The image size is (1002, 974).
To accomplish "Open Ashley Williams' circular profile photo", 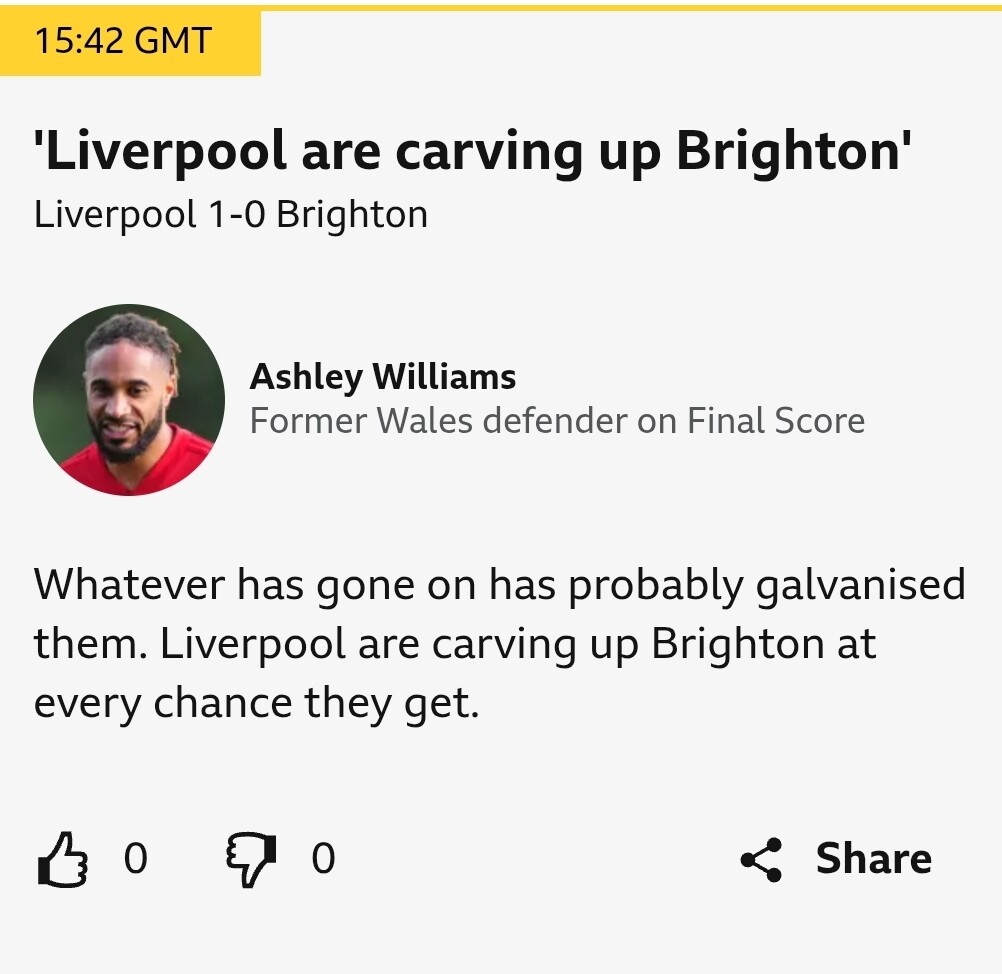I will coord(129,400).
